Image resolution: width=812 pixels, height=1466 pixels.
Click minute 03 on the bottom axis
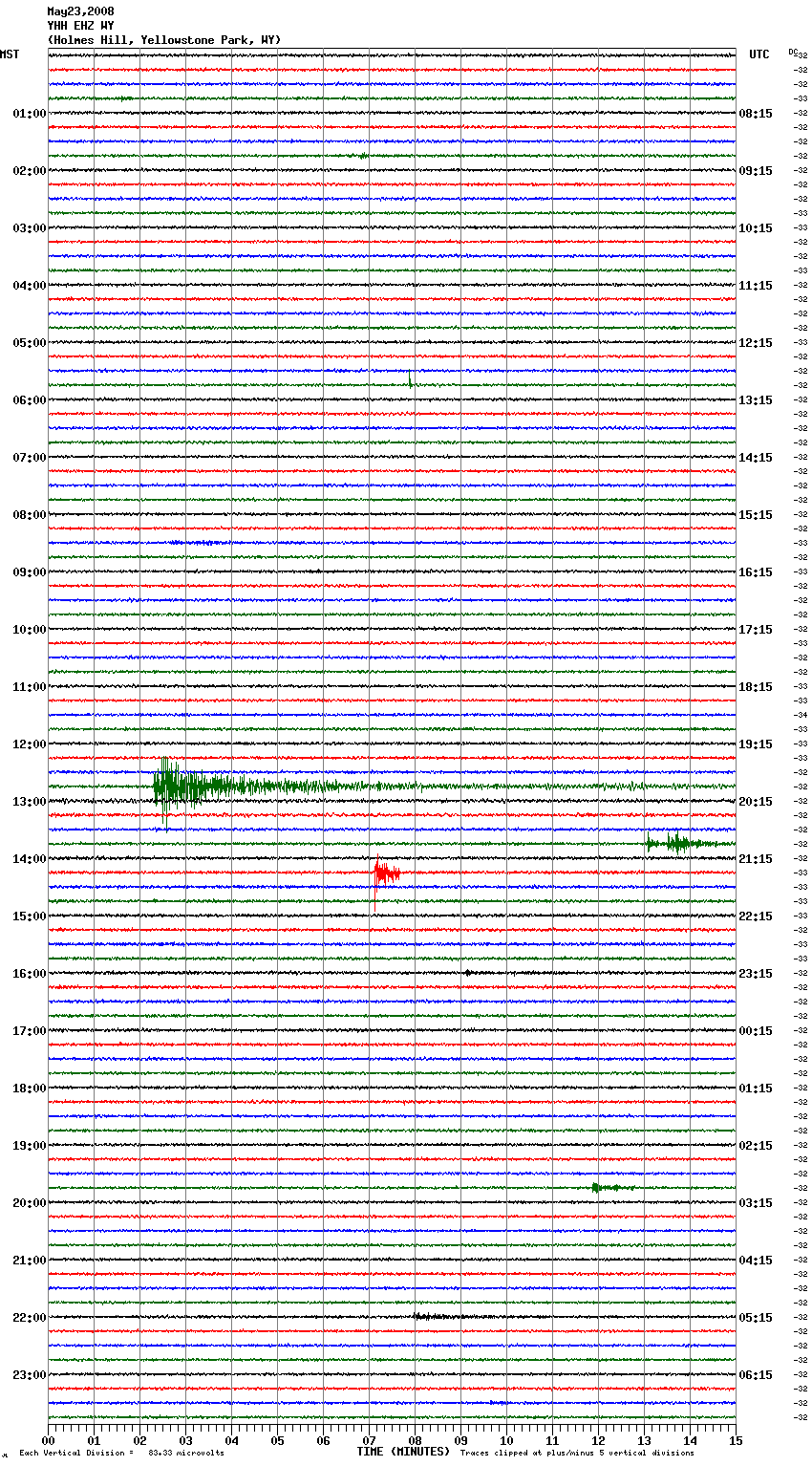tap(186, 1441)
